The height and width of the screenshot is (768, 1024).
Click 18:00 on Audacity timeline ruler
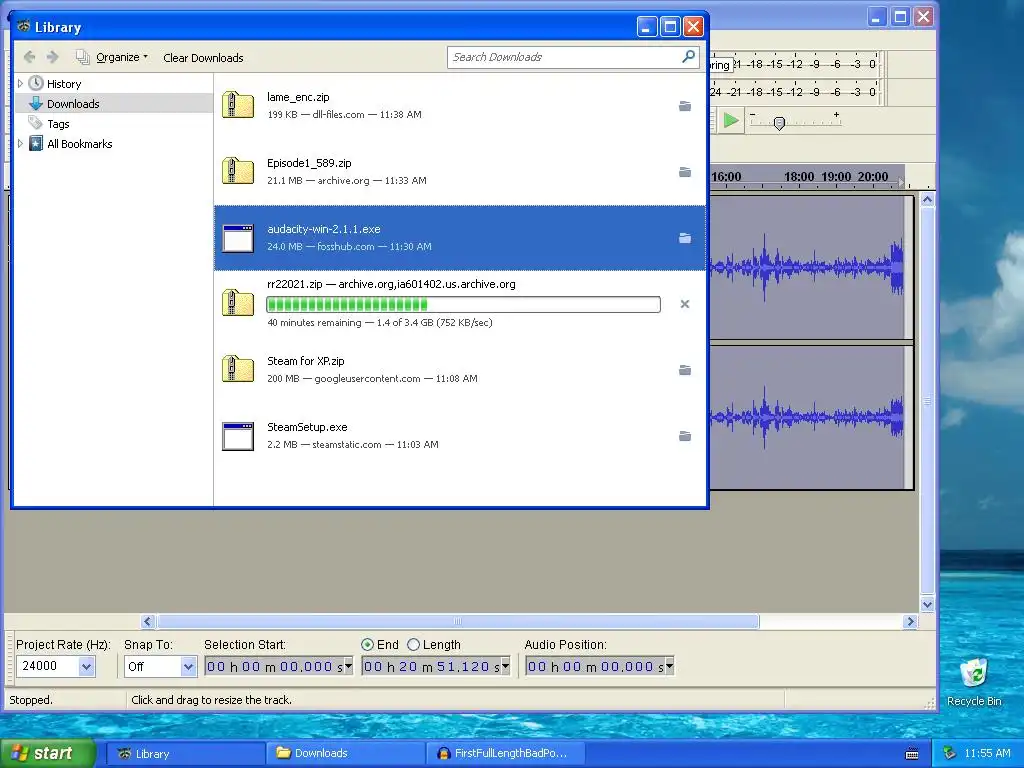[799, 177]
